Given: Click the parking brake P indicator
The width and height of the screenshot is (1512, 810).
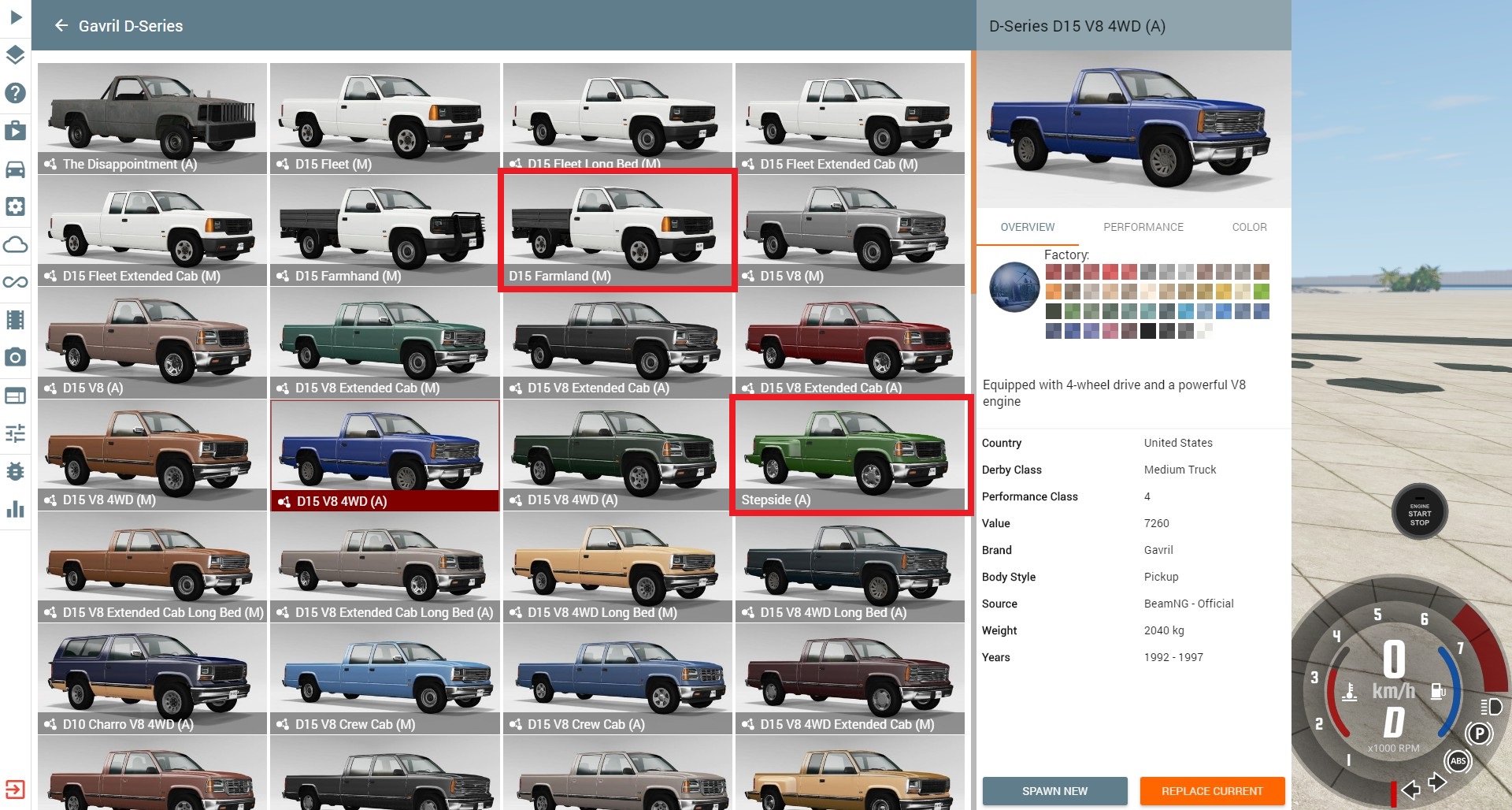Looking at the screenshot, I should [1479, 734].
